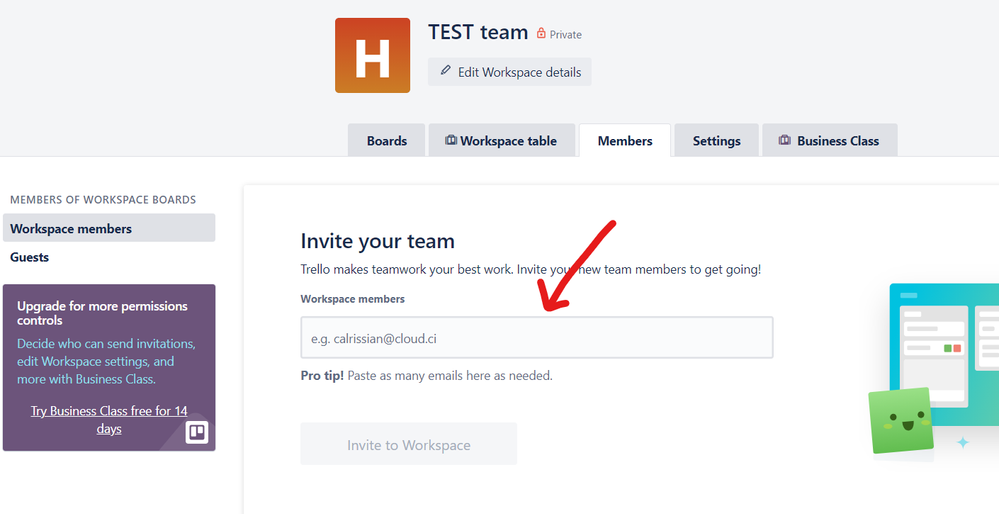Click Try Business Class free for 14 days link
Screen dimensions: 999x514
(109, 420)
